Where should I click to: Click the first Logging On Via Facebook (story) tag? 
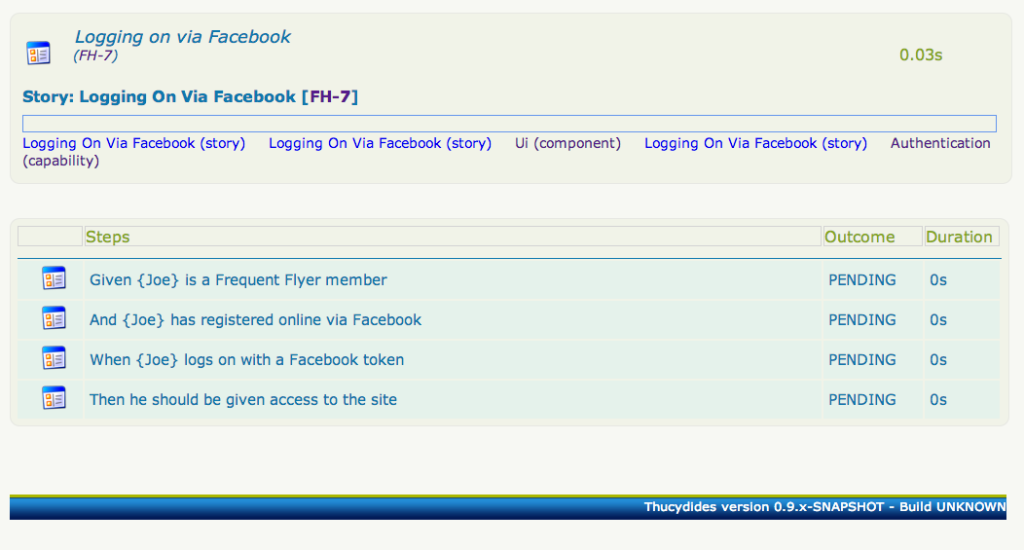point(133,143)
